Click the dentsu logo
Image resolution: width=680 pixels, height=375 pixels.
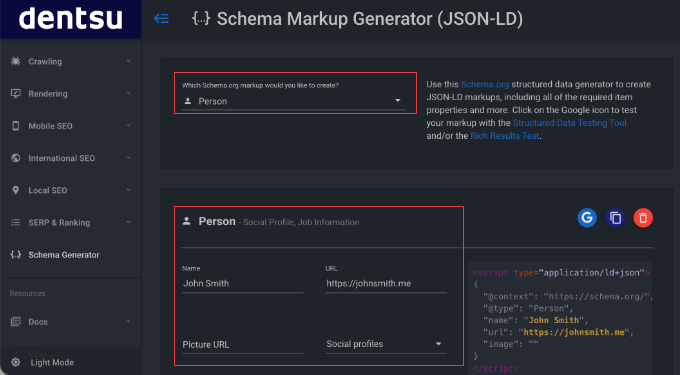pyautogui.click(x=70, y=19)
